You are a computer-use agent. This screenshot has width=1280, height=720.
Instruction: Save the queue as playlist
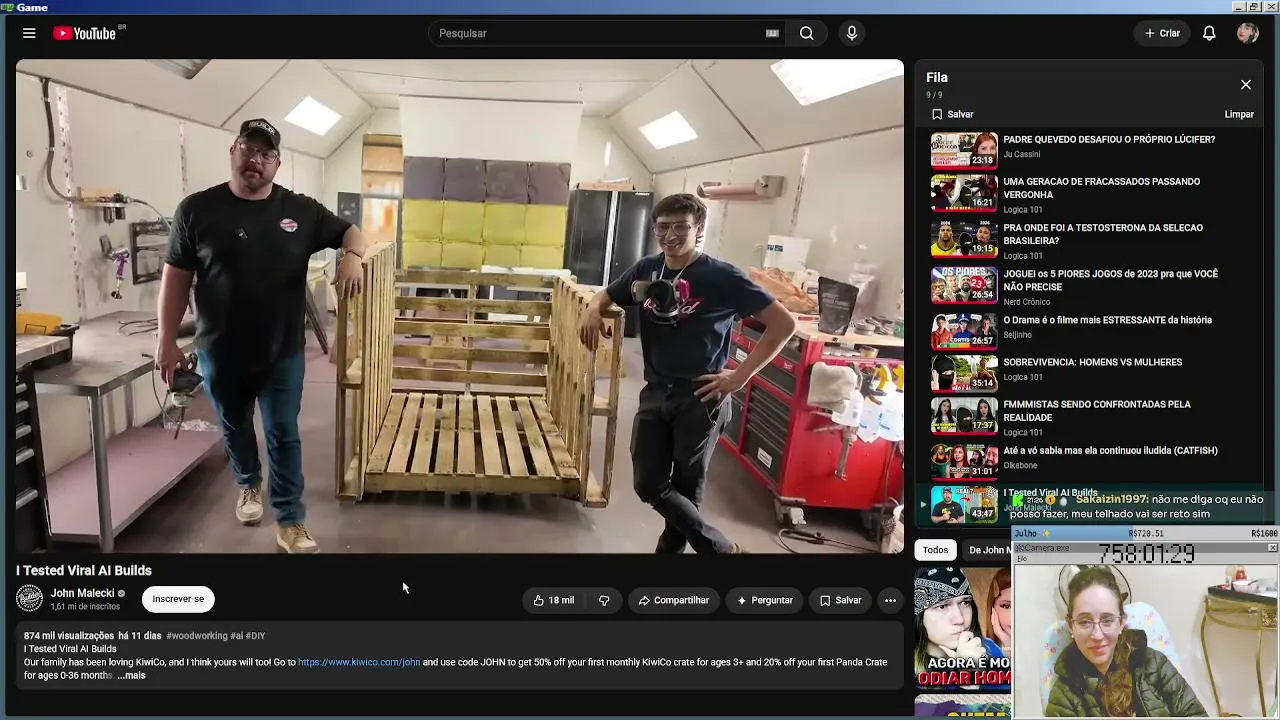click(952, 114)
